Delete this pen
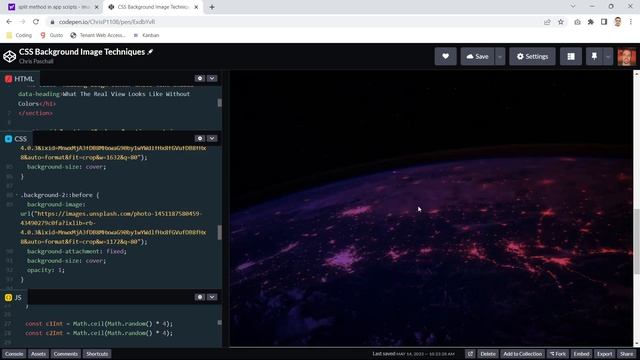640x360 pixels. pyautogui.click(x=488, y=354)
